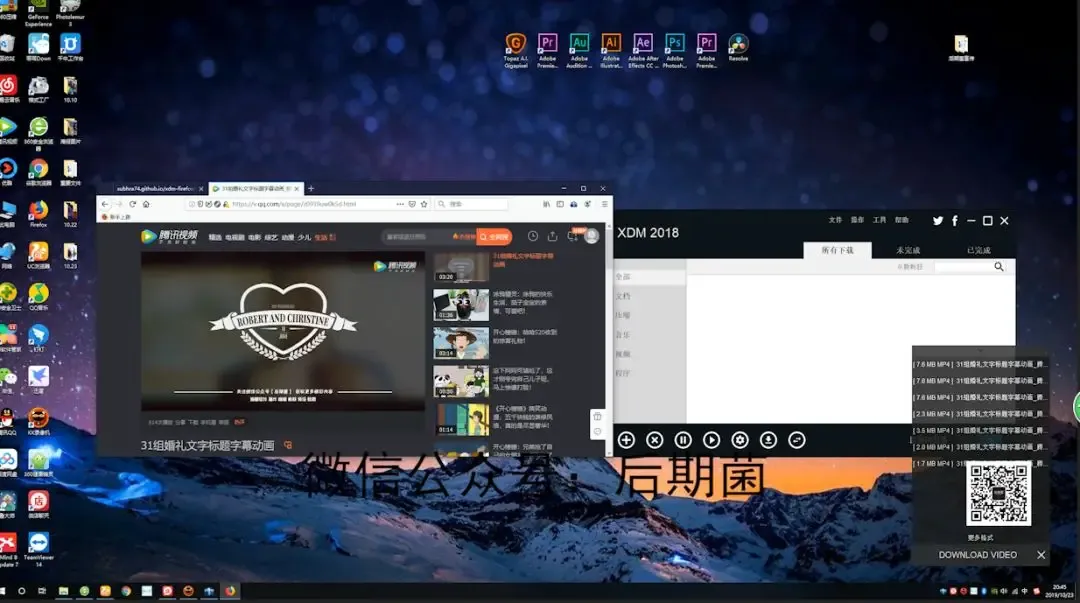Screen dimensions: 1080x603
Task: Open 电视剧 nav link on Tencent Video
Action: (235, 237)
